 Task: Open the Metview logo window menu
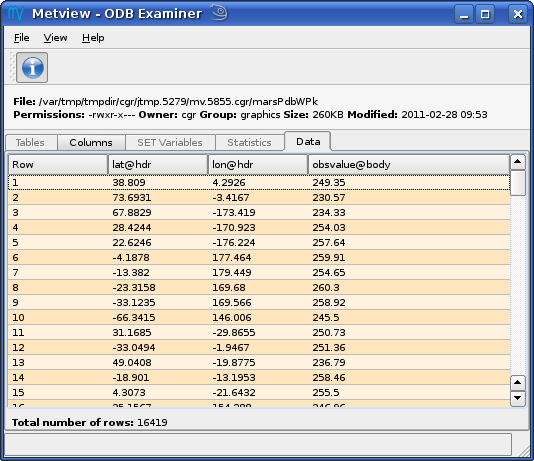click(x=16, y=14)
